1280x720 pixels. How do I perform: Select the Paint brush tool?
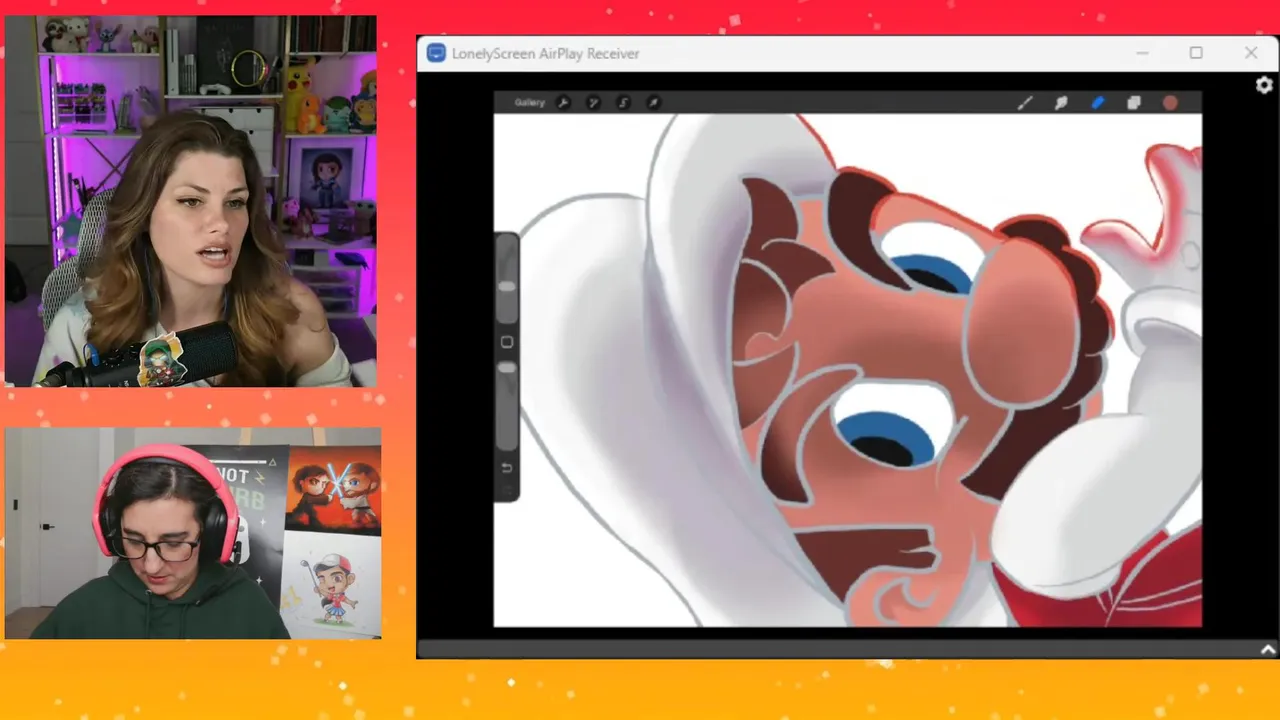click(1025, 102)
